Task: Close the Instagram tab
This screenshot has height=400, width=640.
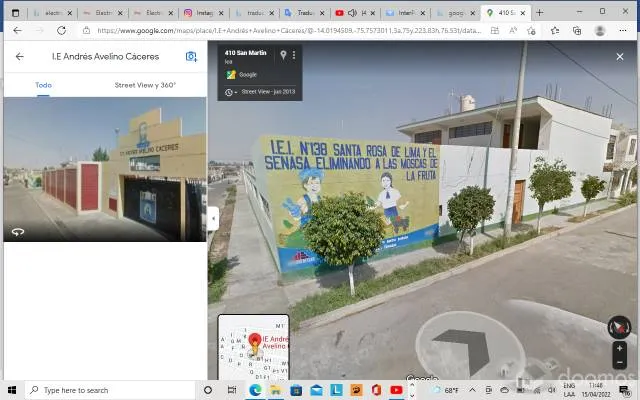Action: pos(221,13)
